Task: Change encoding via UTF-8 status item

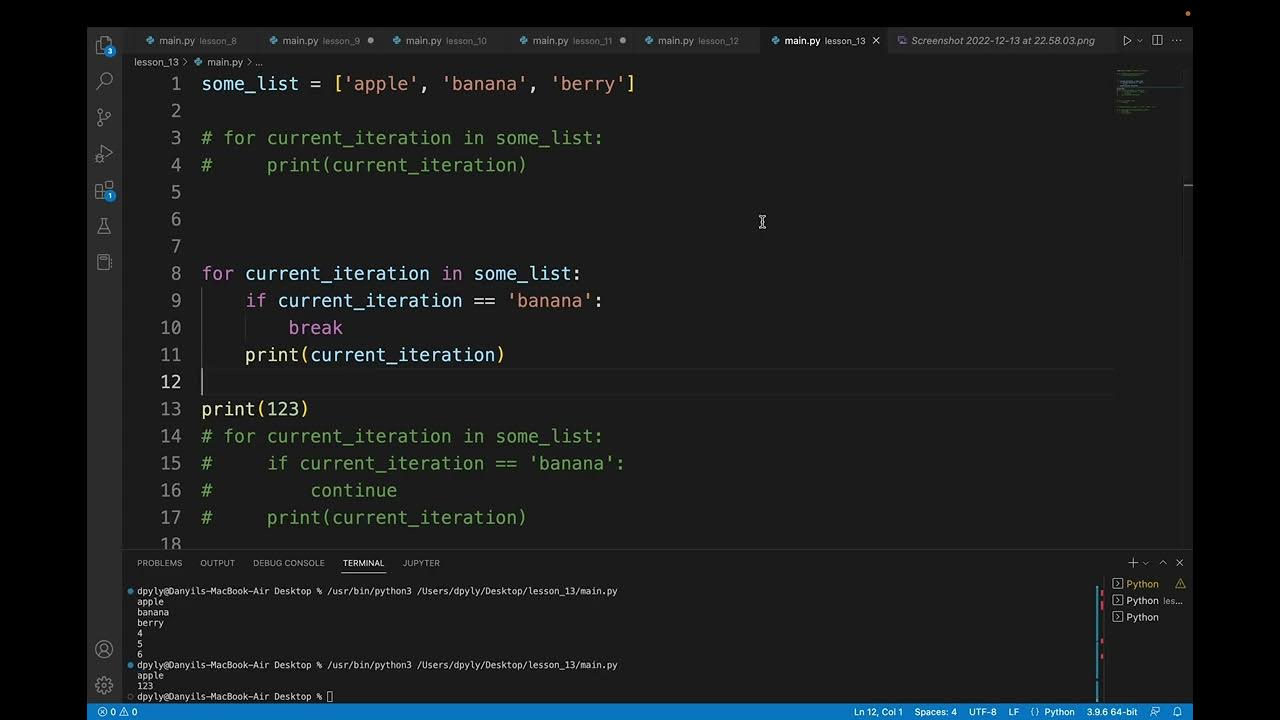Action: 982,712
